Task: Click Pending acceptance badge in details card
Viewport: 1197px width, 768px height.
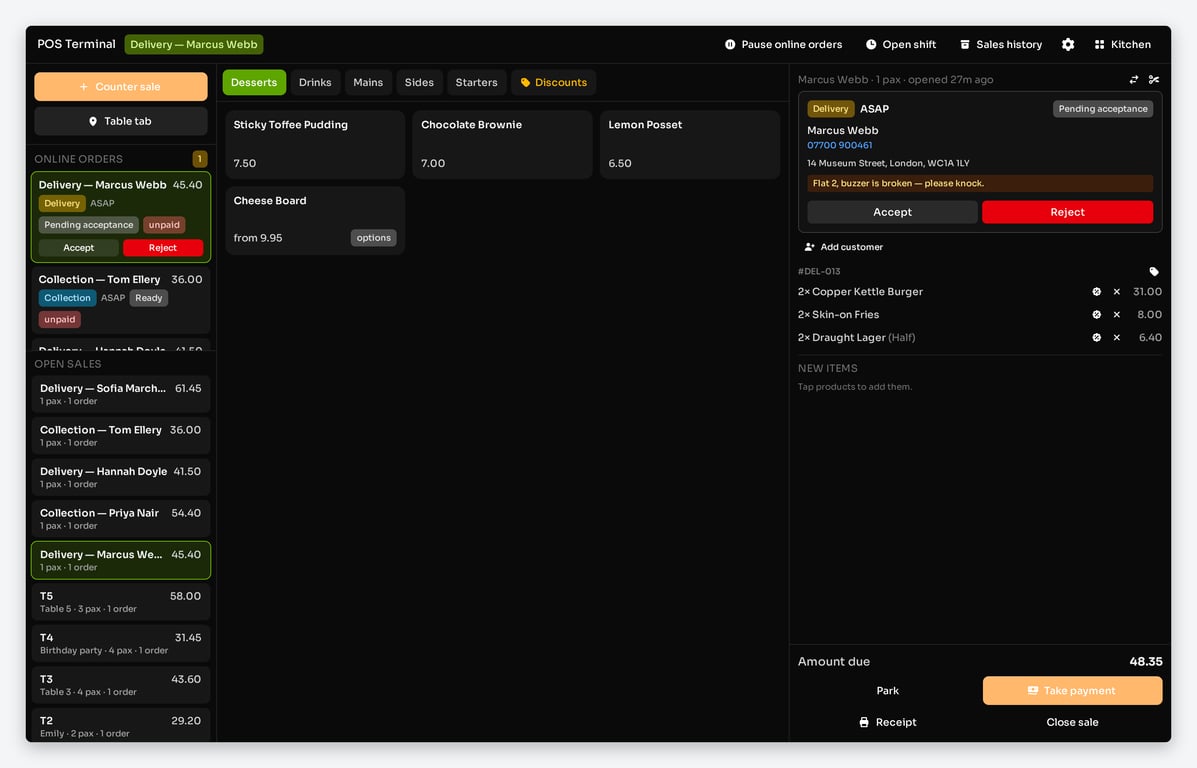Action: click(x=1102, y=108)
